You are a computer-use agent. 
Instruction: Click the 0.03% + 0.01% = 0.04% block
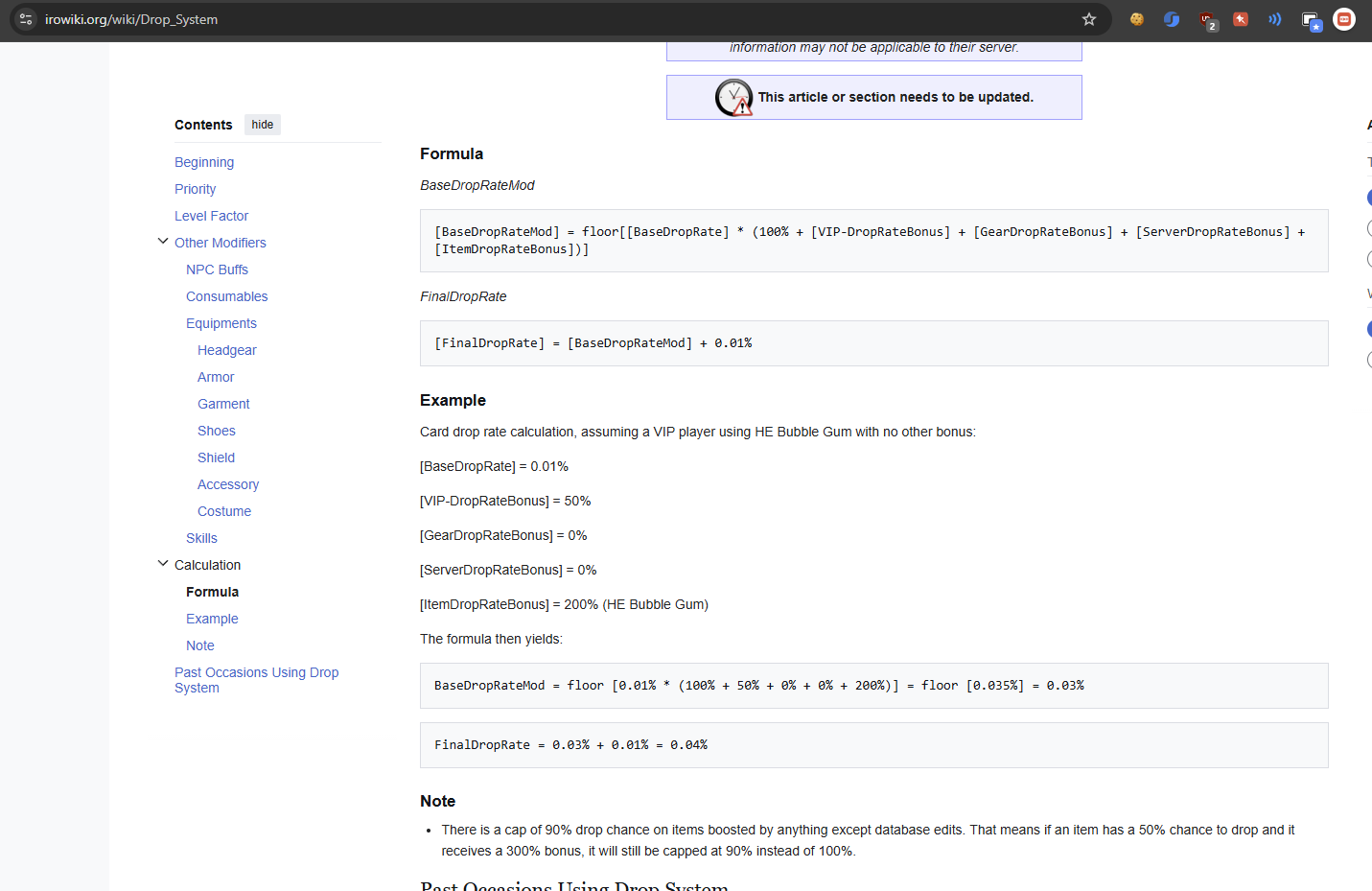(x=873, y=745)
